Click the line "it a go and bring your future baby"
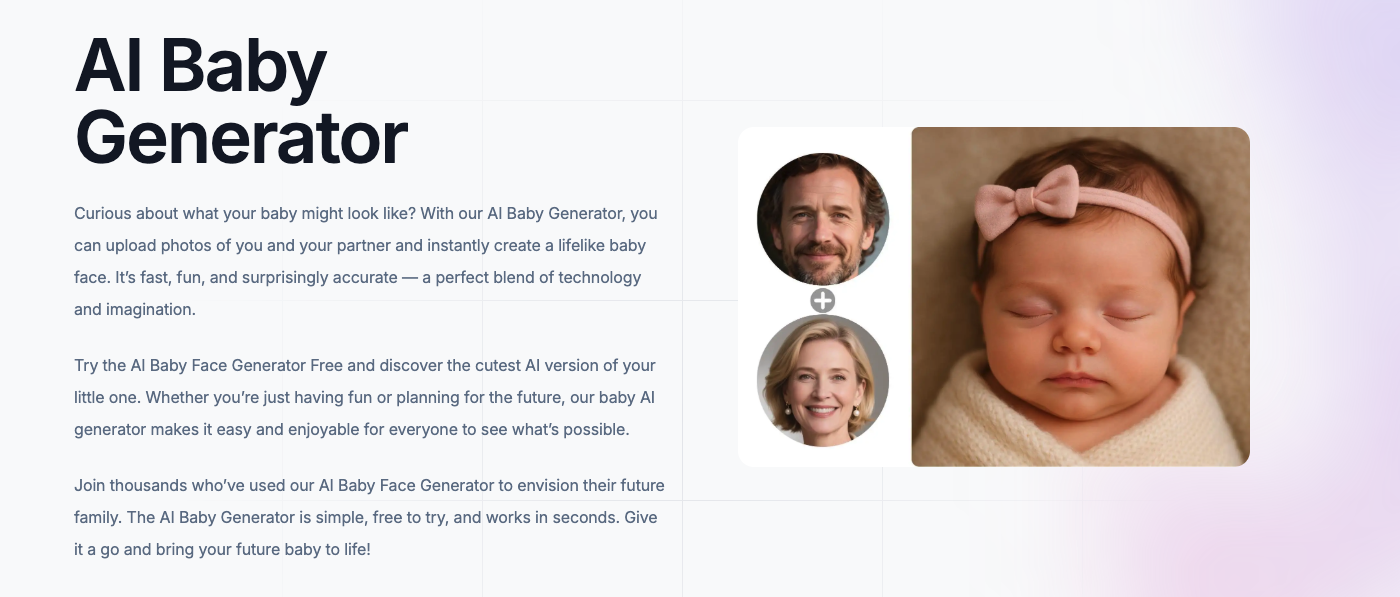Viewport: 1400px width, 597px height. point(222,549)
